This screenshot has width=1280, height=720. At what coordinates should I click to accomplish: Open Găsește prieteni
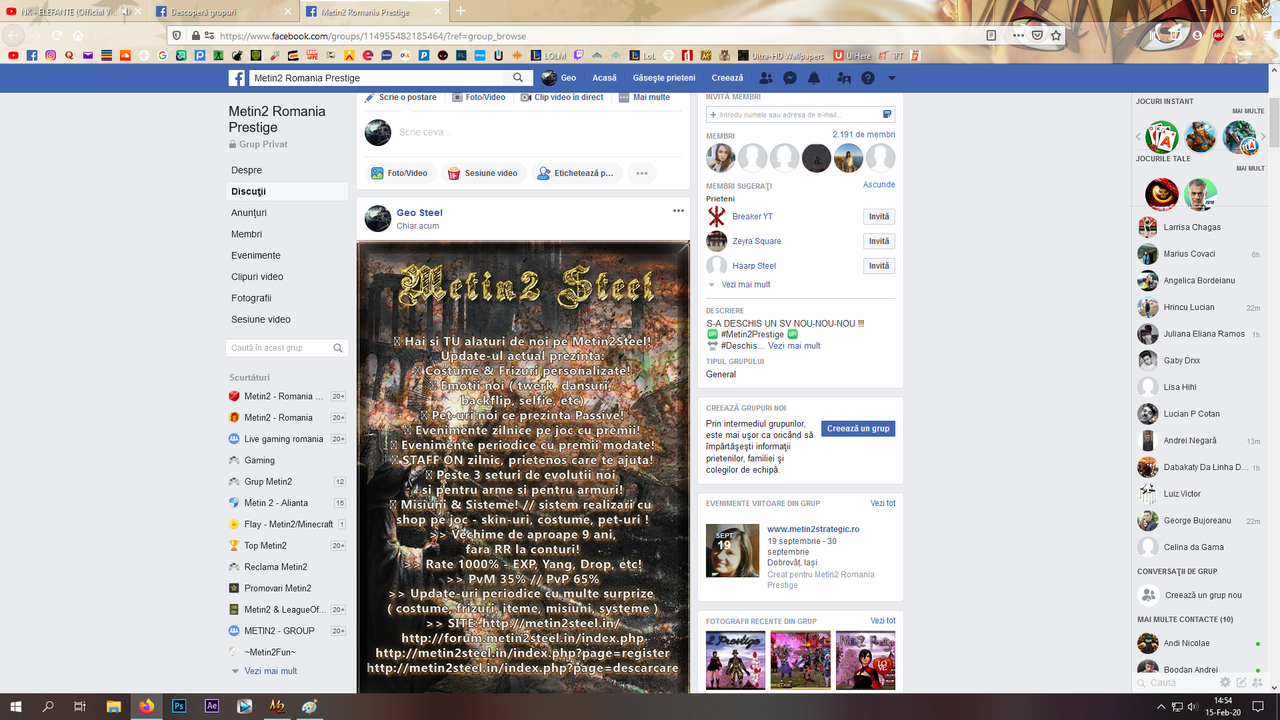point(664,78)
